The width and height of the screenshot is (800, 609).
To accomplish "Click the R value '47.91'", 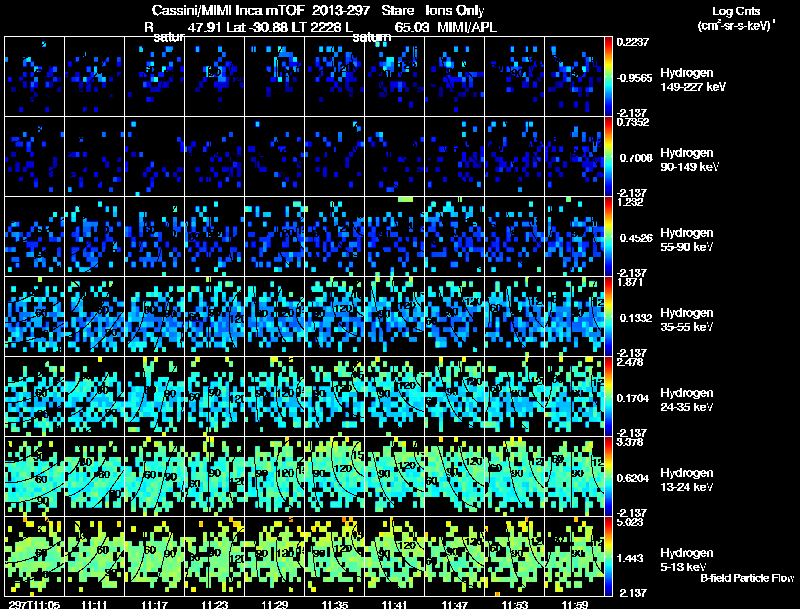I will (x=205, y=27).
